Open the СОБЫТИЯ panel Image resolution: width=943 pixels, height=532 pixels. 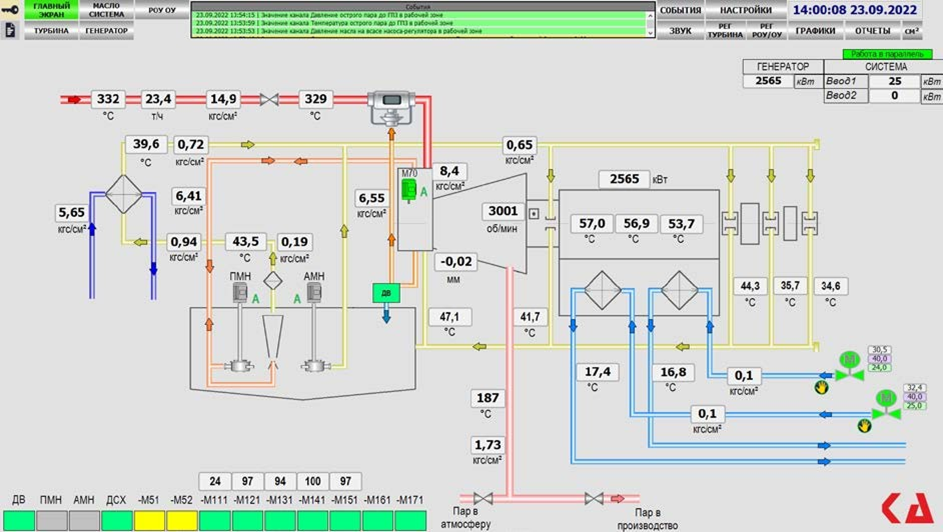click(x=680, y=10)
